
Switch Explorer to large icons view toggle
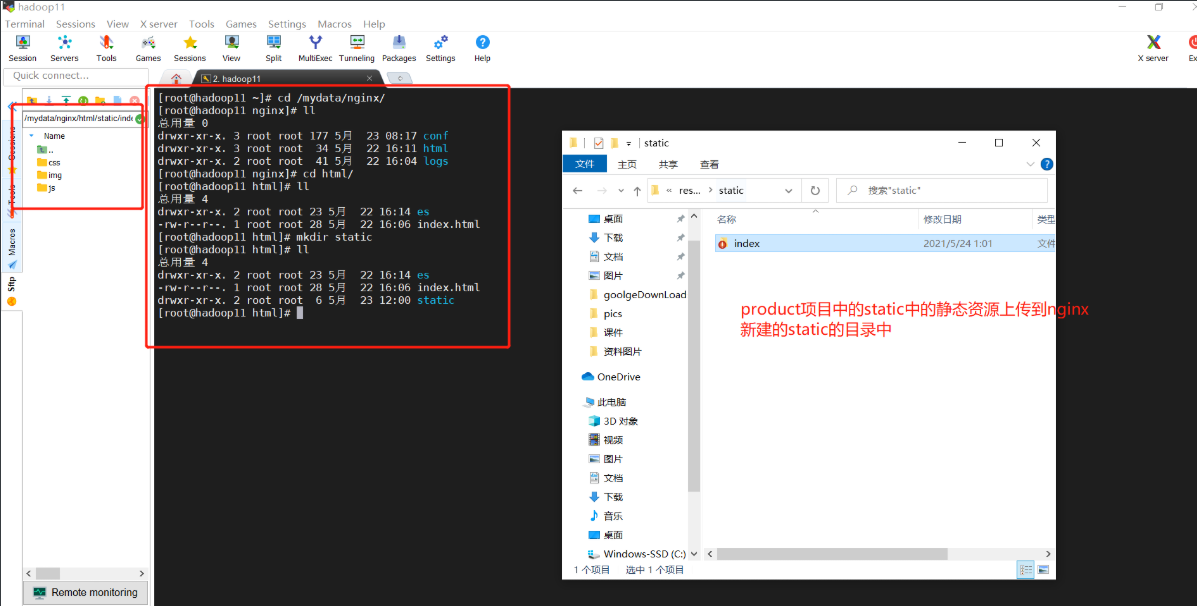[1043, 569]
